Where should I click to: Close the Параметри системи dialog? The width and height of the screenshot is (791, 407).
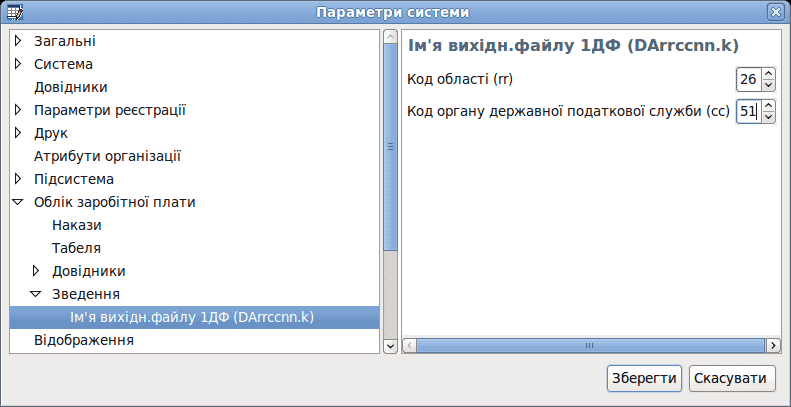point(774,13)
